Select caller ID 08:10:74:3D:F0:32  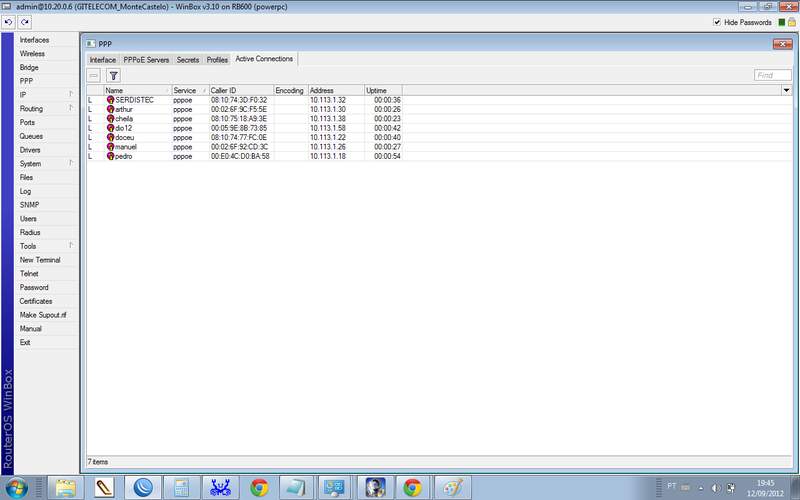click(239, 100)
